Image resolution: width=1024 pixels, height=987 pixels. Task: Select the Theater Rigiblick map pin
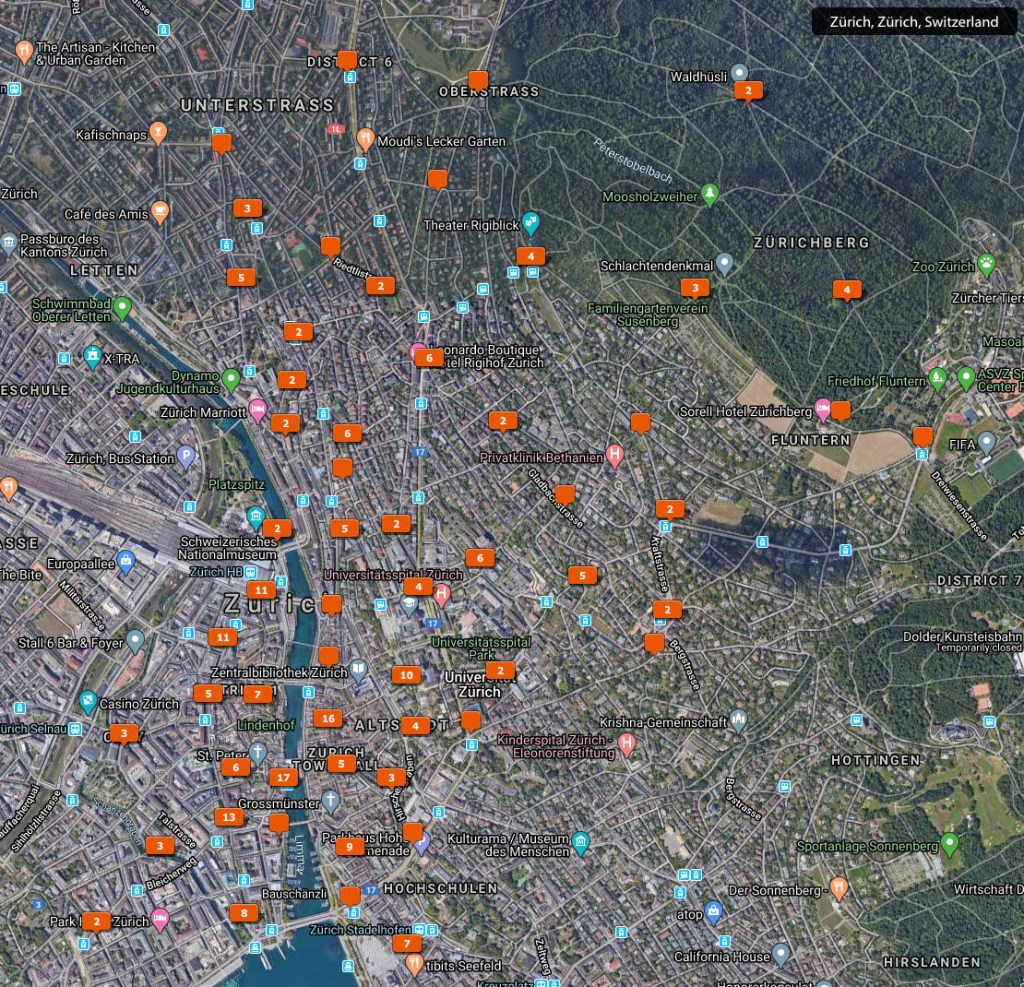[531, 224]
